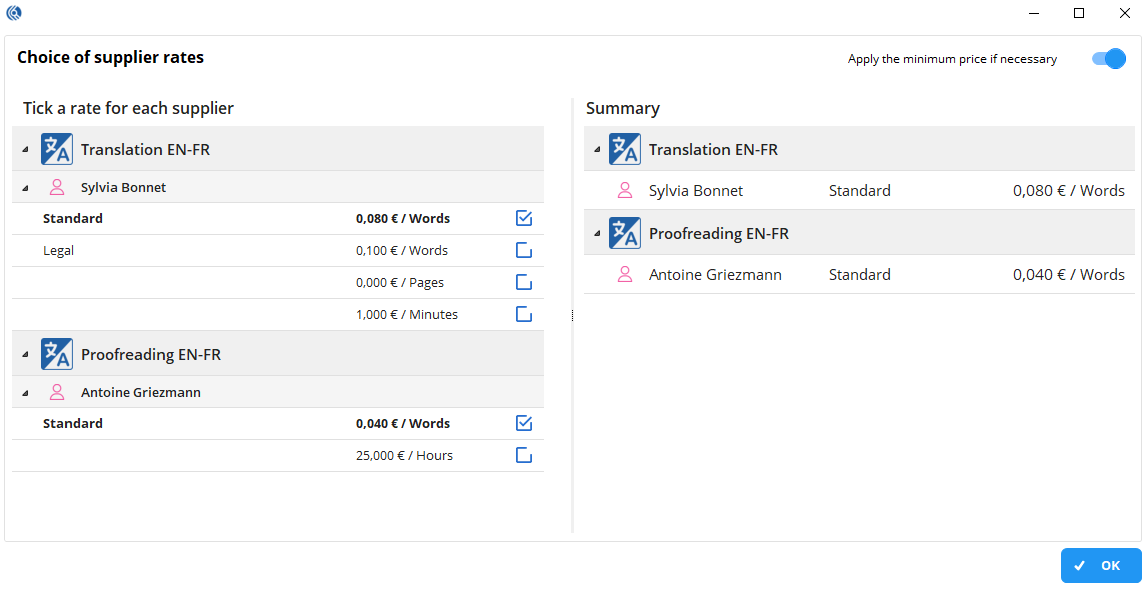
Task: Select Sylvia Bonnet row in Summary
Action: [x=860, y=191]
